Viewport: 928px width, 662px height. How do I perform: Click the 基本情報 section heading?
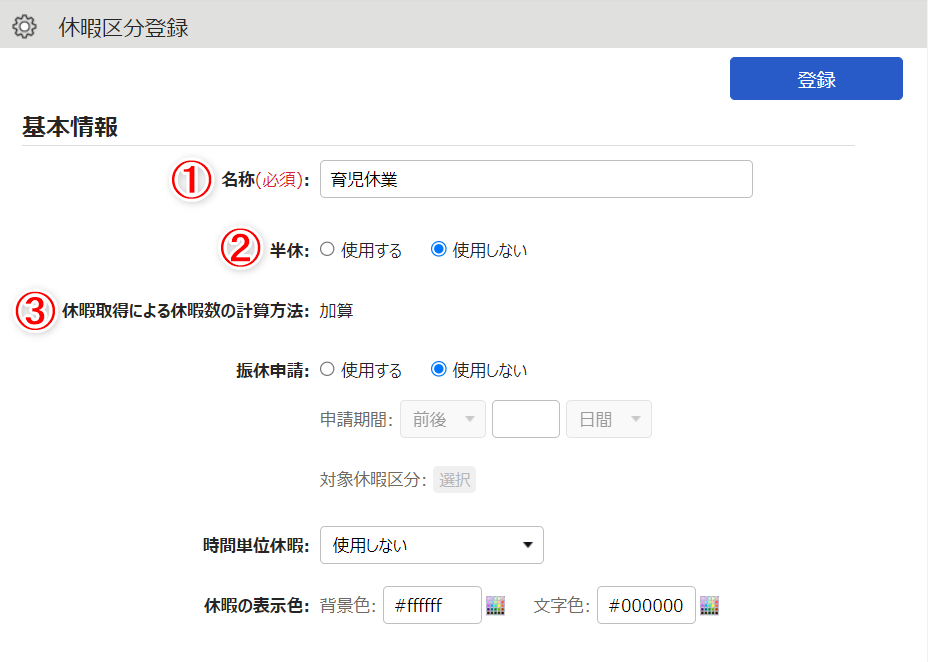[70, 127]
